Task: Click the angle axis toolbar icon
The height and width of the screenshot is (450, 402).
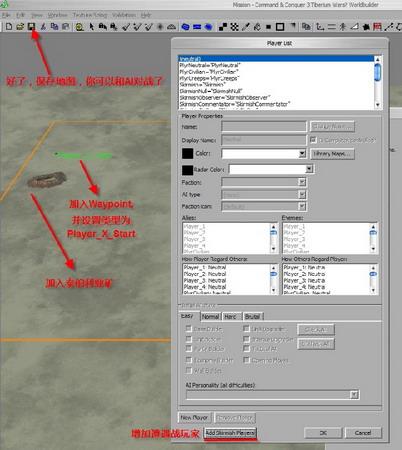Action: coord(320,27)
